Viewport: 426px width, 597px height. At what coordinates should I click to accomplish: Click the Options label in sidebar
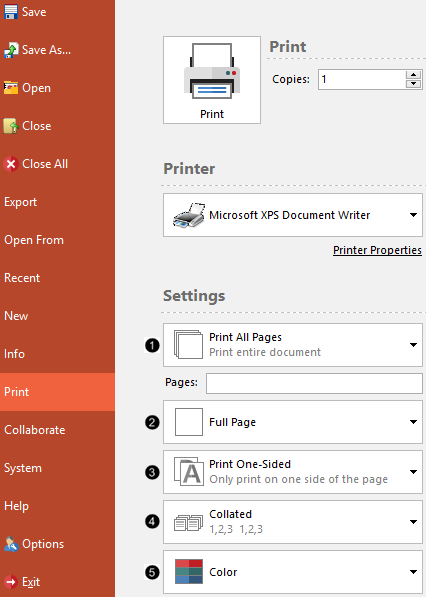[43, 544]
